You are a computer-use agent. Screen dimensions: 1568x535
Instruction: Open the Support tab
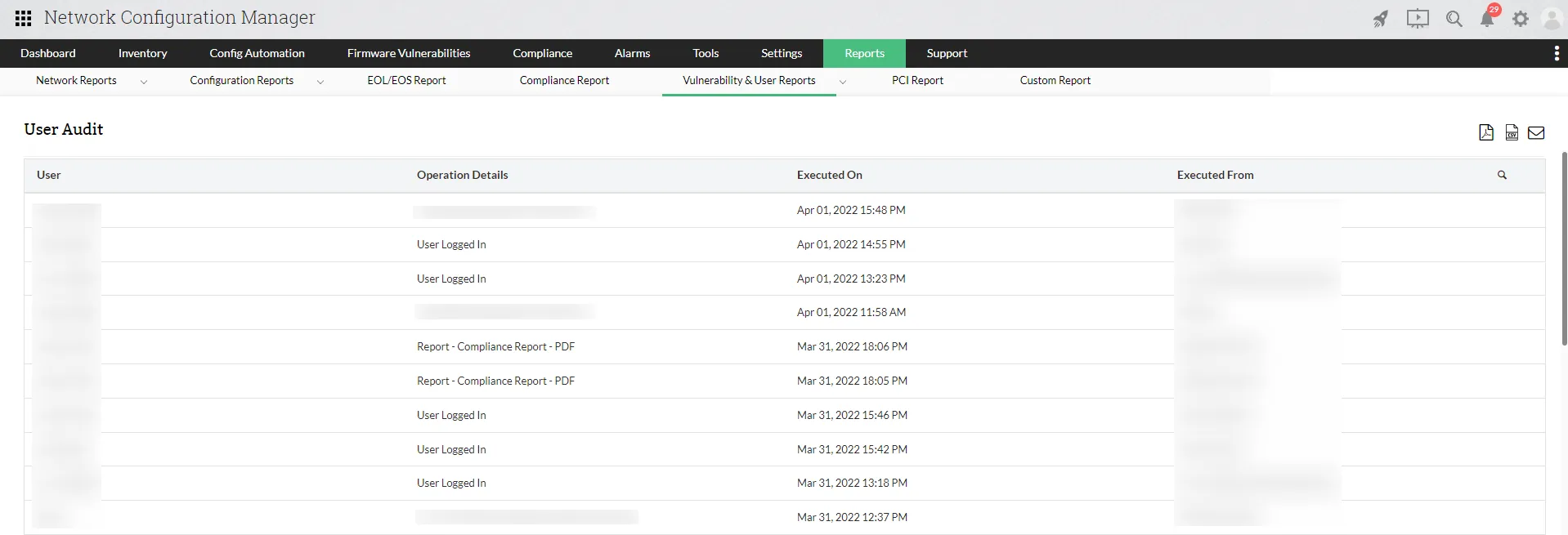(947, 53)
